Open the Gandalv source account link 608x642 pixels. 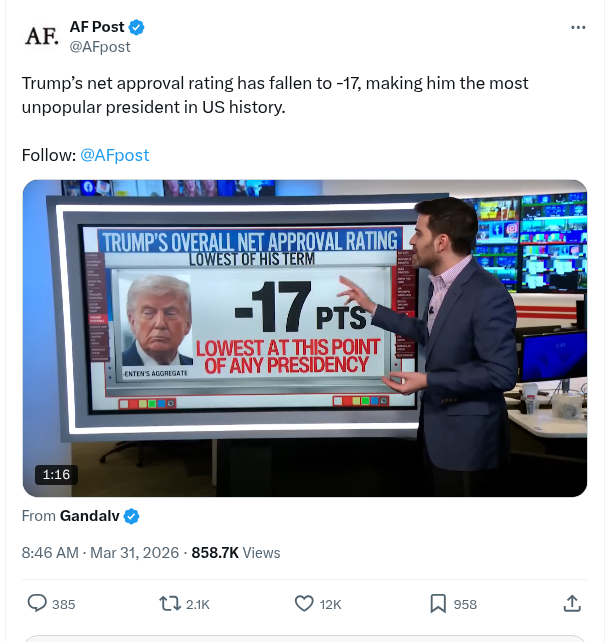pyautogui.click(x=90, y=516)
